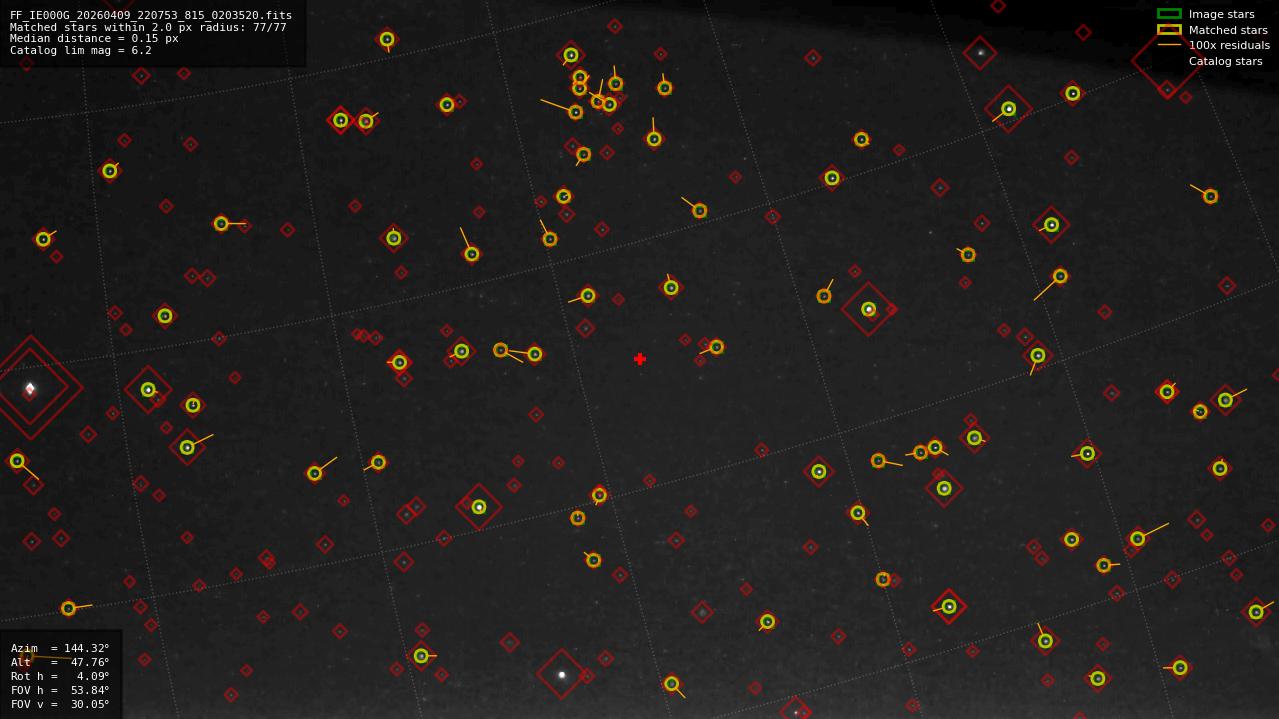The width and height of the screenshot is (1279, 719).
Task: Select the "100x residuals" legend label
Action: point(1229,45)
